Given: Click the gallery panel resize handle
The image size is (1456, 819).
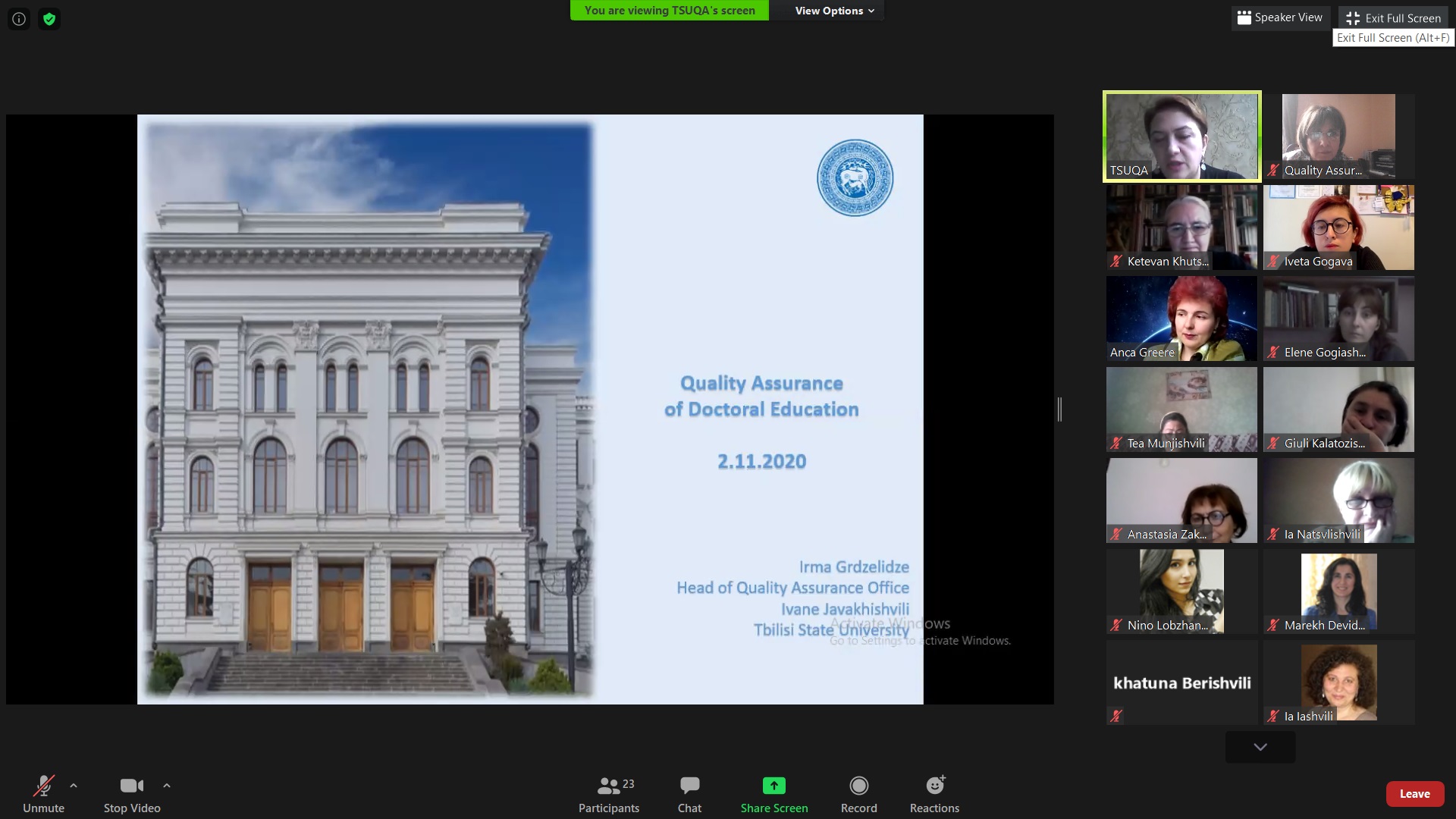Looking at the screenshot, I should [x=1059, y=409].
